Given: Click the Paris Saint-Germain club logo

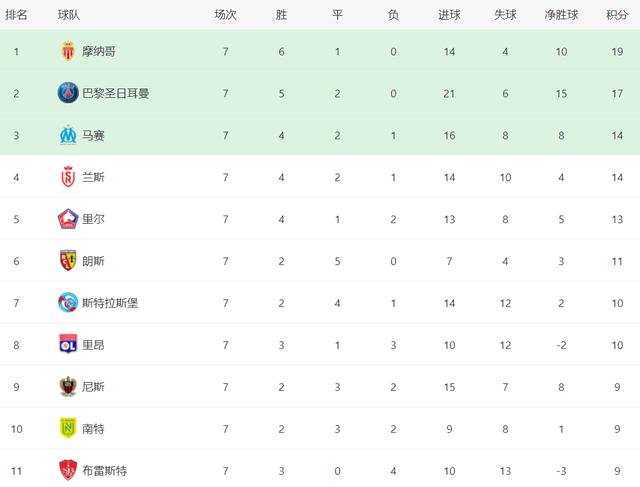Looking at the screenshot, I should pos(68,93).
